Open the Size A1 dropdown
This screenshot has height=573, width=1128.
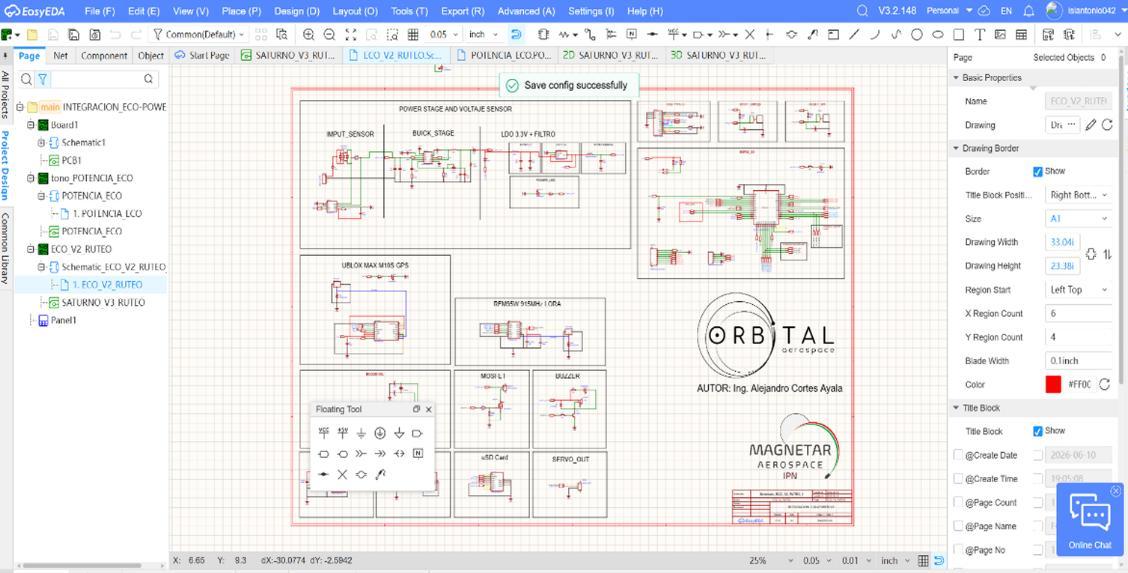click(x=1079, y=219)
